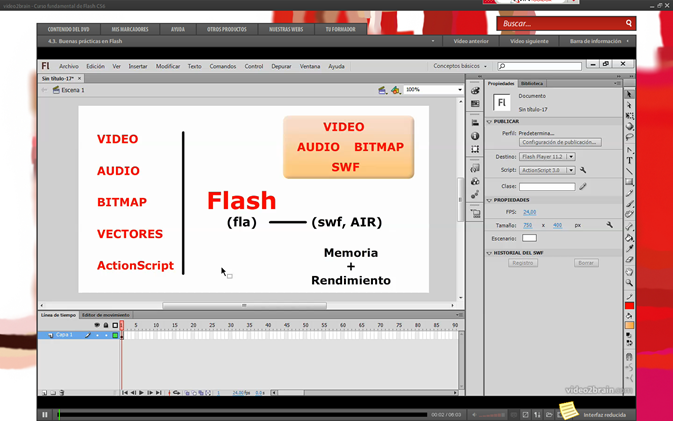The height and width of the screenshot is (421, 673).
Task: Toggle onion skin in timeline
Action: (187, 393)
